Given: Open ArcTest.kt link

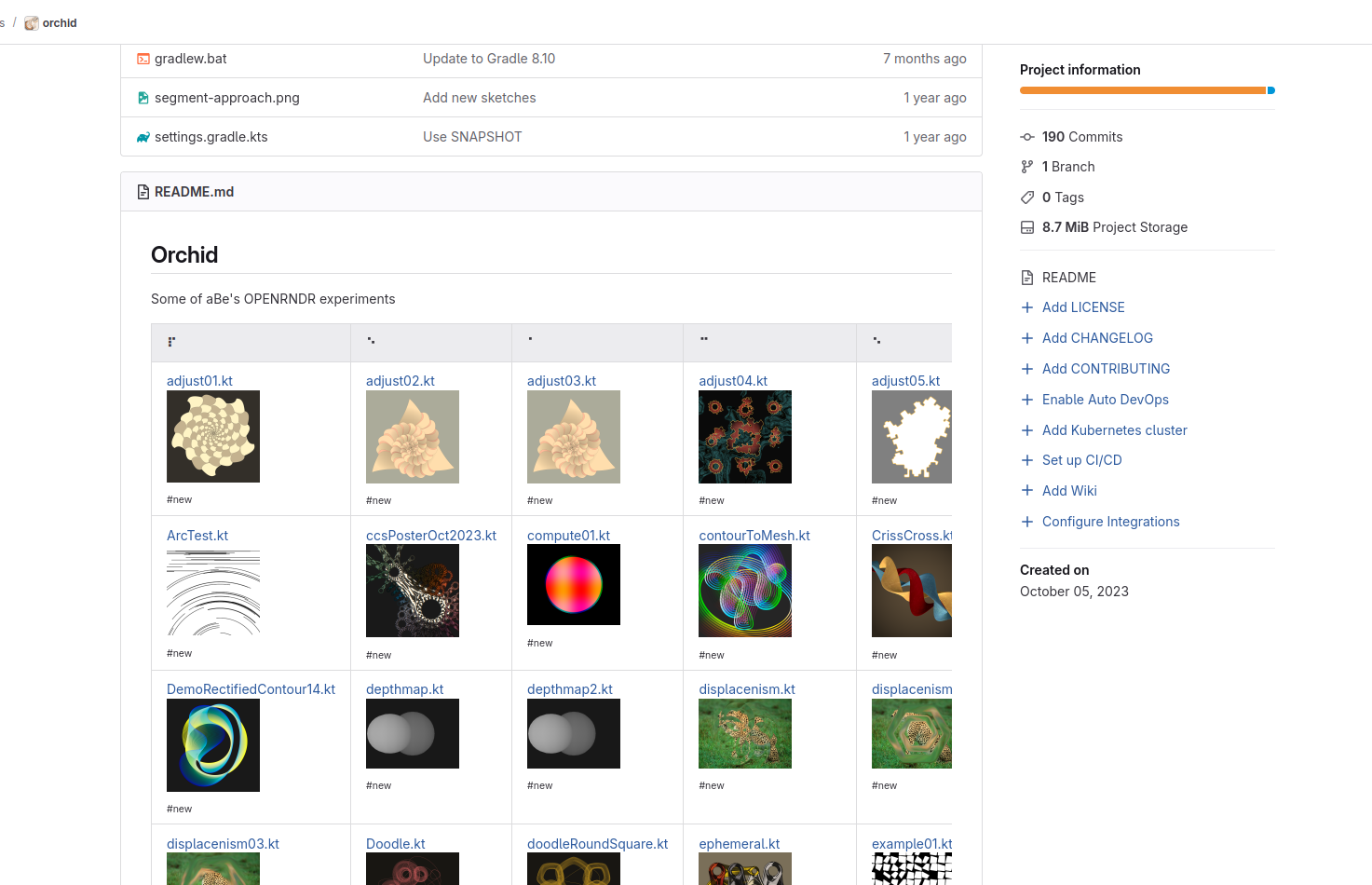Looking at the screenshot, I should (197, 536).
